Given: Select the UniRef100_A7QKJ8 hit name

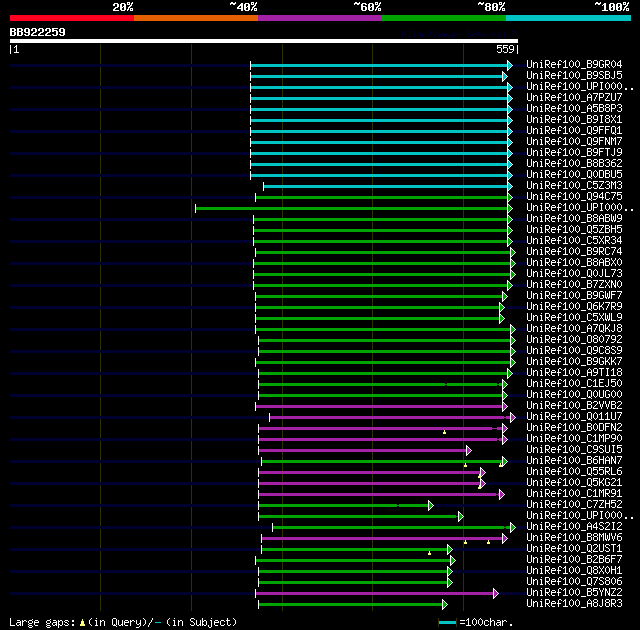Looking at the screenshot, I should pyautogui.click(x=574, y=329).
